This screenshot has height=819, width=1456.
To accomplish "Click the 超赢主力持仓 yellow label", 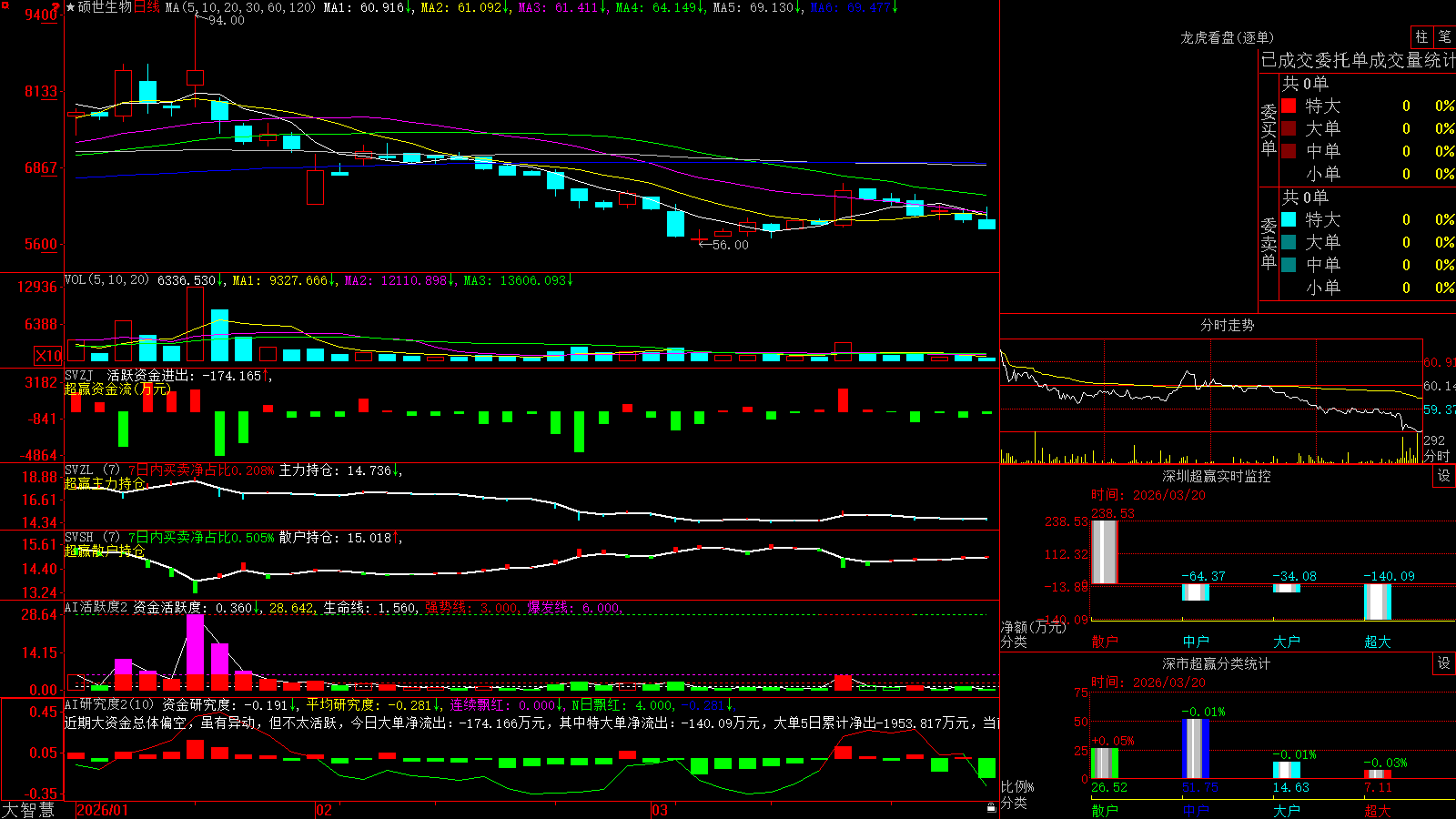I will [105, 483].
